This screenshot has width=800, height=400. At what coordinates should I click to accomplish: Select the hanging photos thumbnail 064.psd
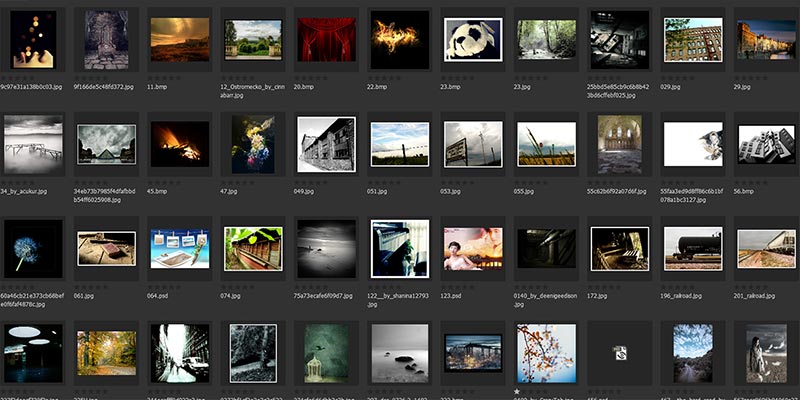[x=180, y=249]
